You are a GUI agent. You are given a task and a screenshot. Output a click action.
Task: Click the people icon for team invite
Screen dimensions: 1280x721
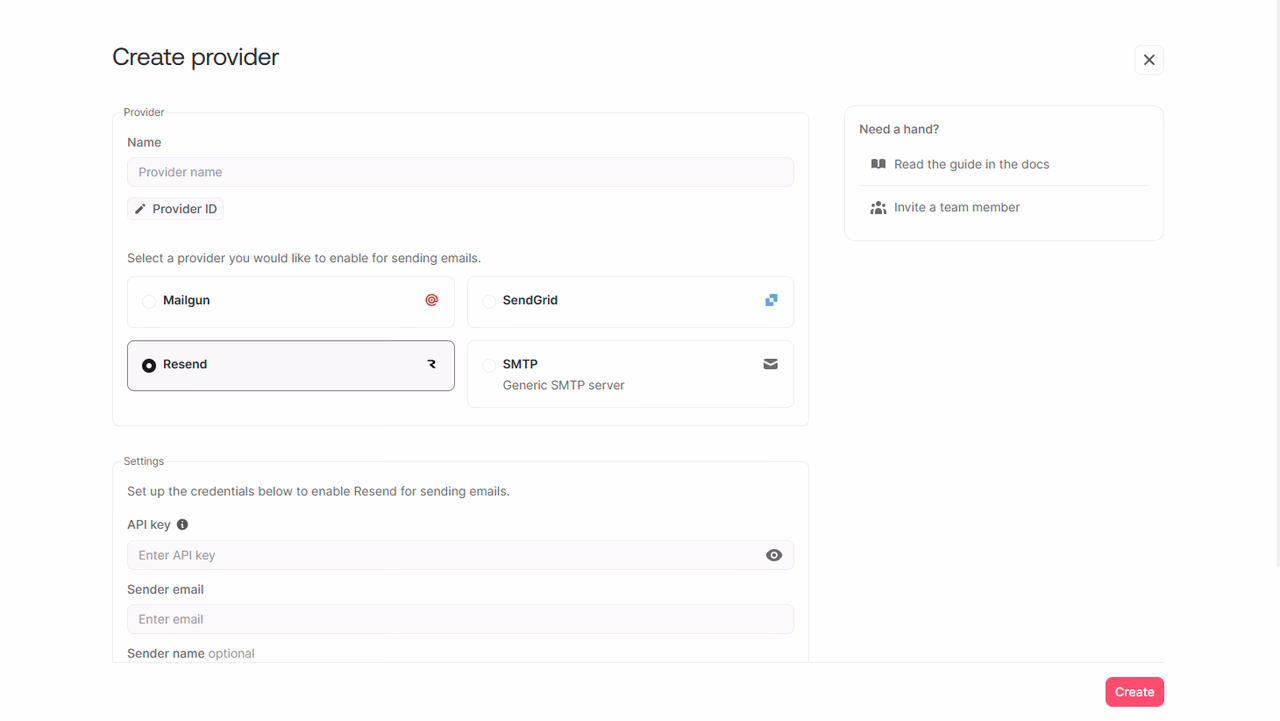tap(878, 207)
